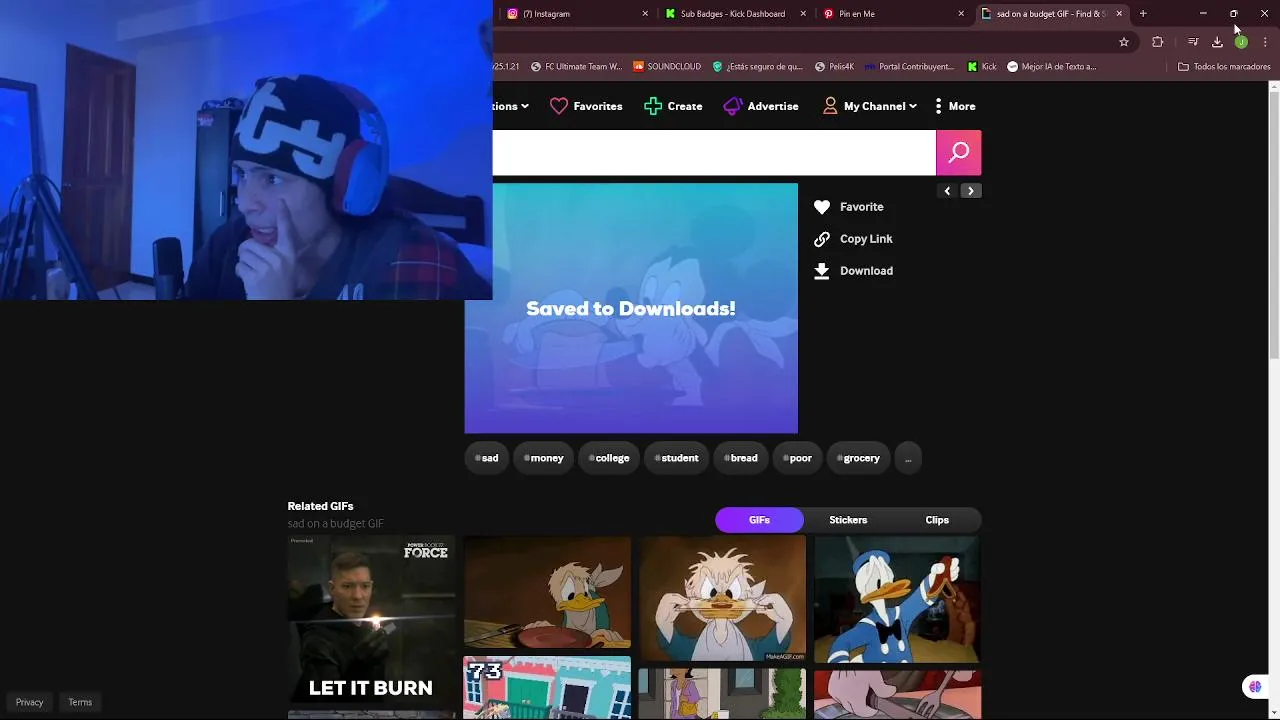
Task: Open the Mejor IA de Texto bookmark
Action: click(x=1051, y=67)
